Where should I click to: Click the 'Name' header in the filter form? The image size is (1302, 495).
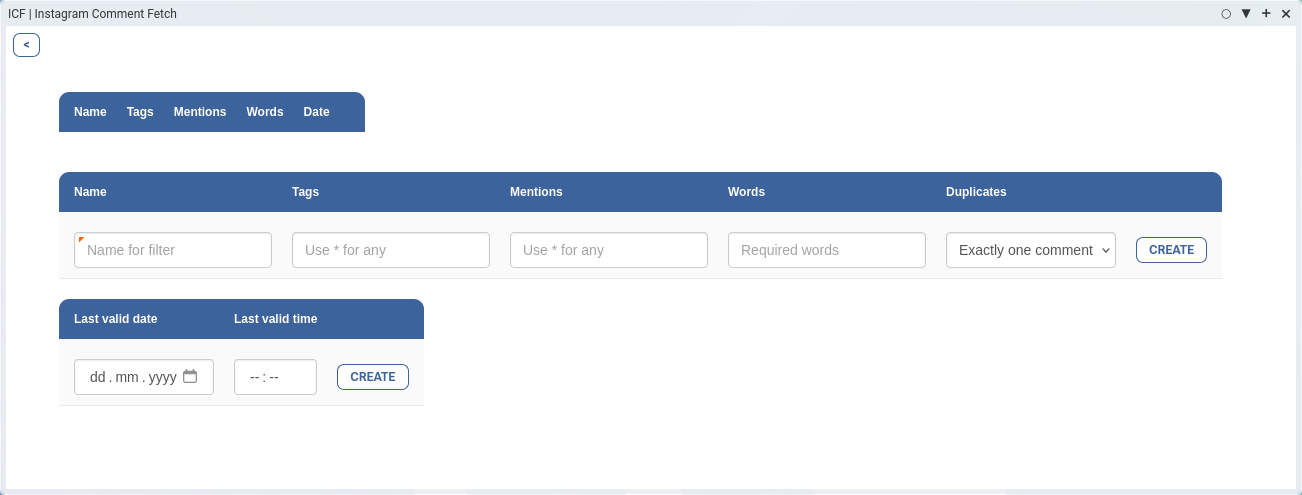click(x=90, y=192)
